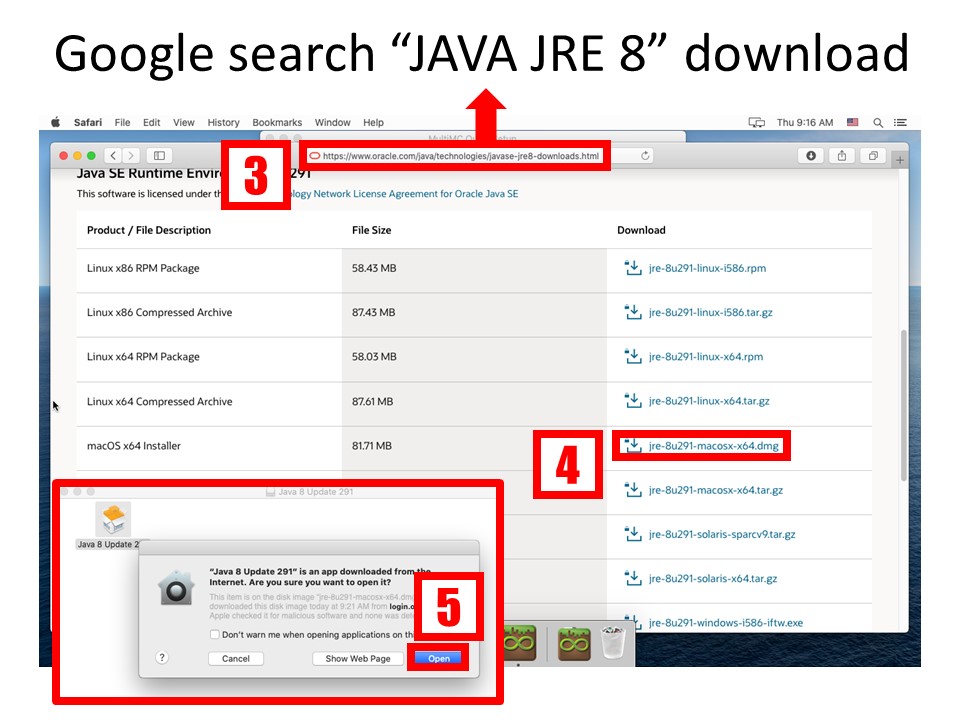Click download icon beside linux-i586.tar.gz
Viewport: 960px width, 720px height.
click(632, 312)
